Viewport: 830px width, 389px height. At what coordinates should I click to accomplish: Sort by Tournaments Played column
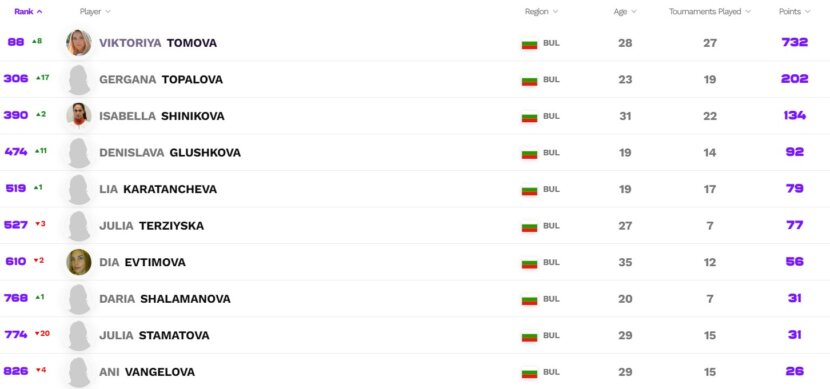(x=710, y=11)
